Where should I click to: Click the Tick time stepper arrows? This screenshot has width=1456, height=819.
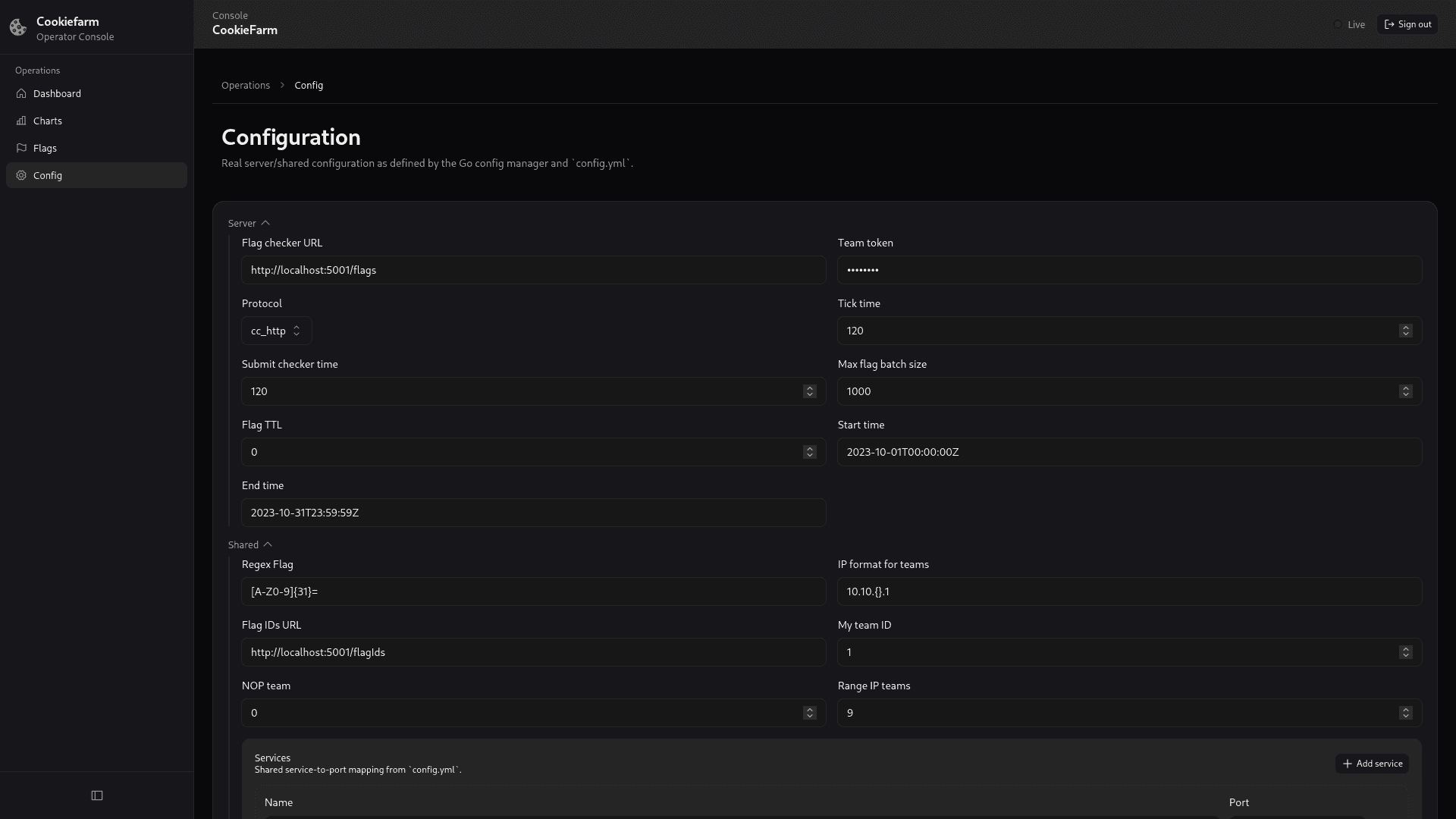[x=1405, y=331]
